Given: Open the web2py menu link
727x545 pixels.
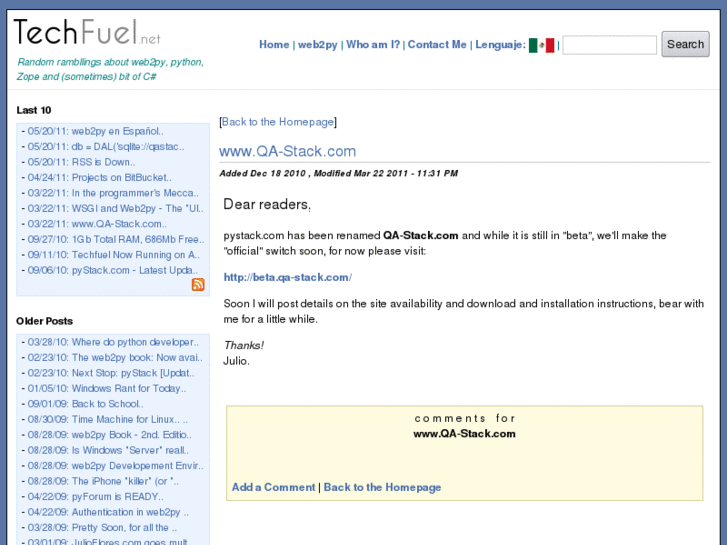Looking at the screenshot, I should [x=318, y=45].
